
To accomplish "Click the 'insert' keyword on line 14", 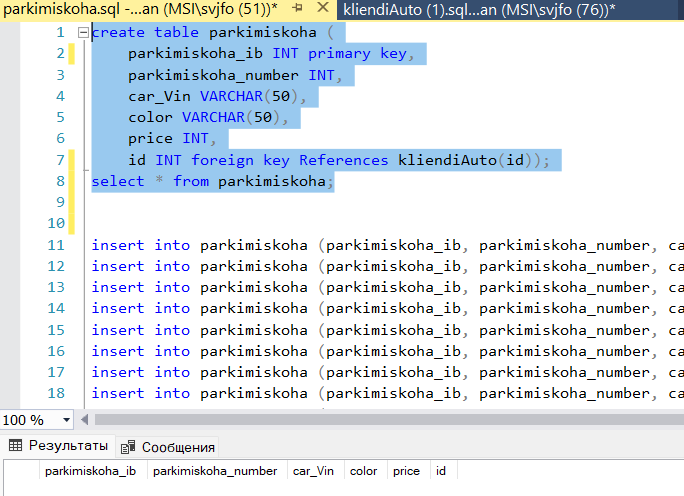I will (x=118, y=308).
